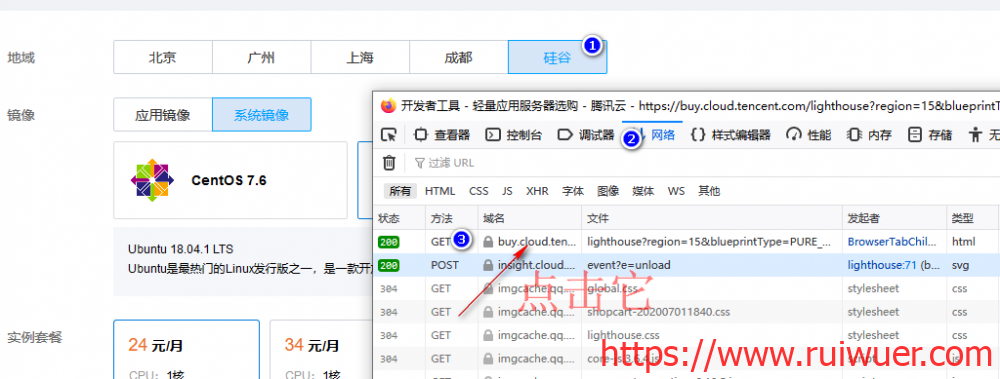
Task: Select the 34 元/月 instance plan
Action: coord(321,349)
